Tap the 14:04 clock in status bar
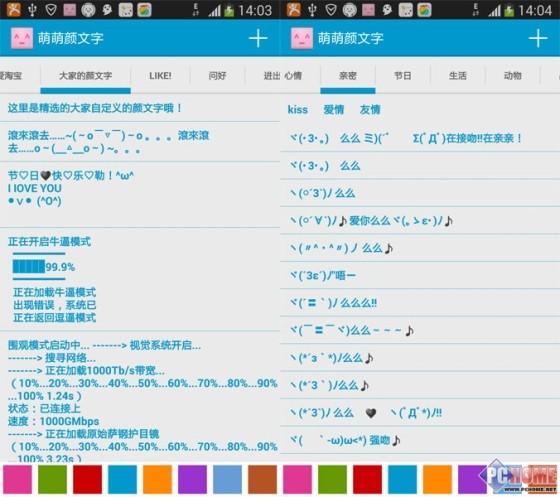The image size is (560, 497). (535, 10)
